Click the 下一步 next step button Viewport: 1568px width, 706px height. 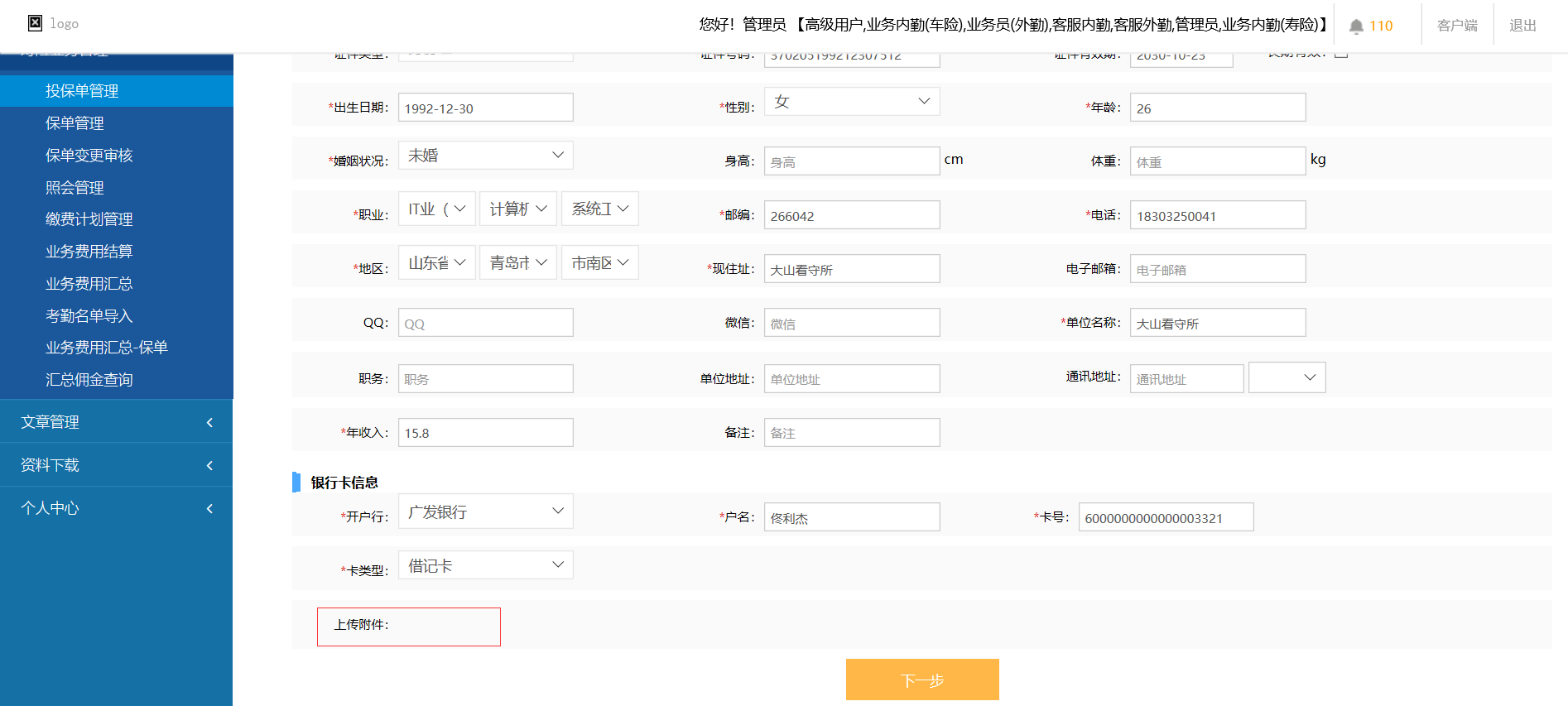(922, 680)
